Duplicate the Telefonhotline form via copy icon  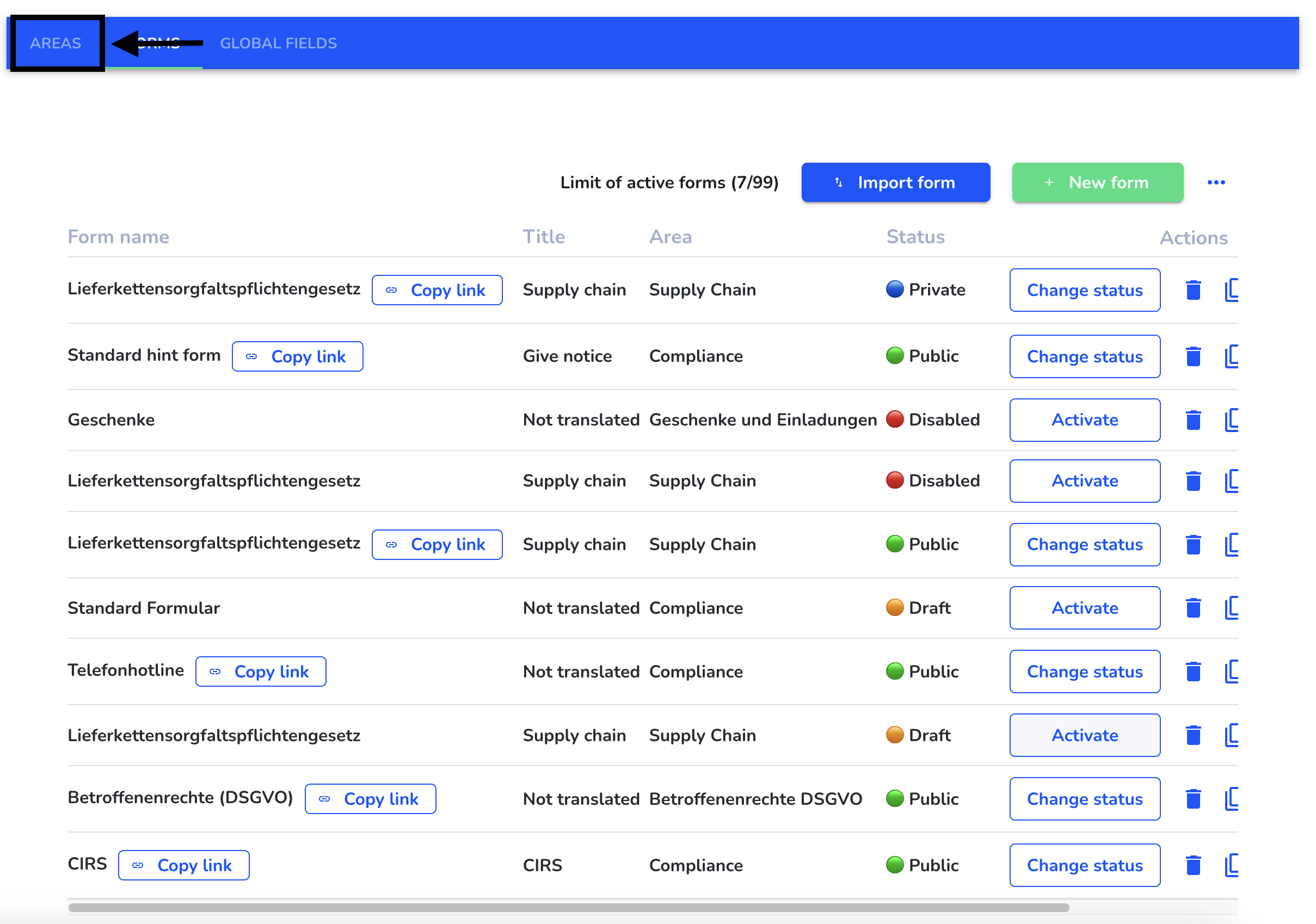(1231, 672)
